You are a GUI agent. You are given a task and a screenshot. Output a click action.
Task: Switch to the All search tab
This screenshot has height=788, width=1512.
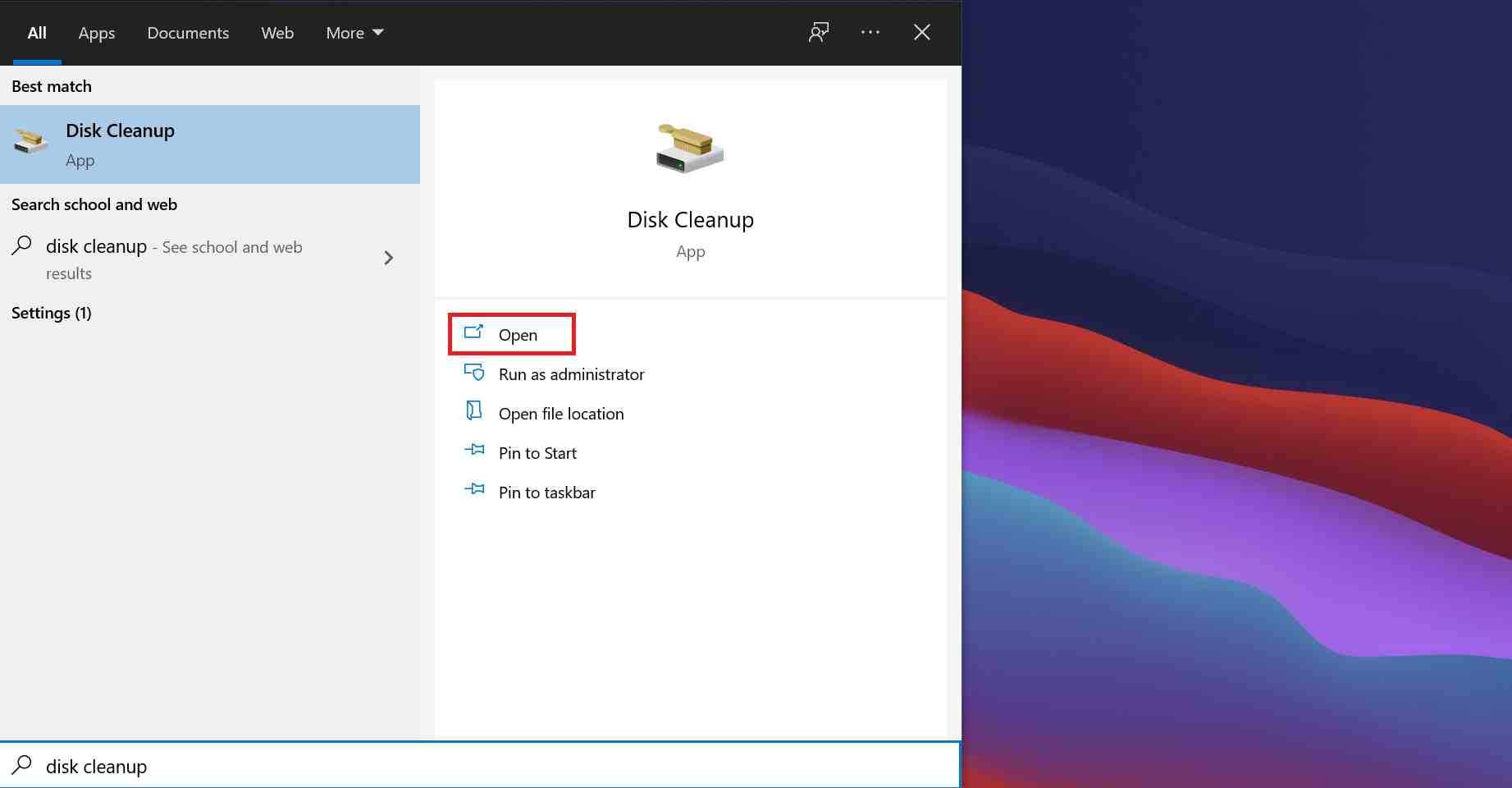coord(37,33)
